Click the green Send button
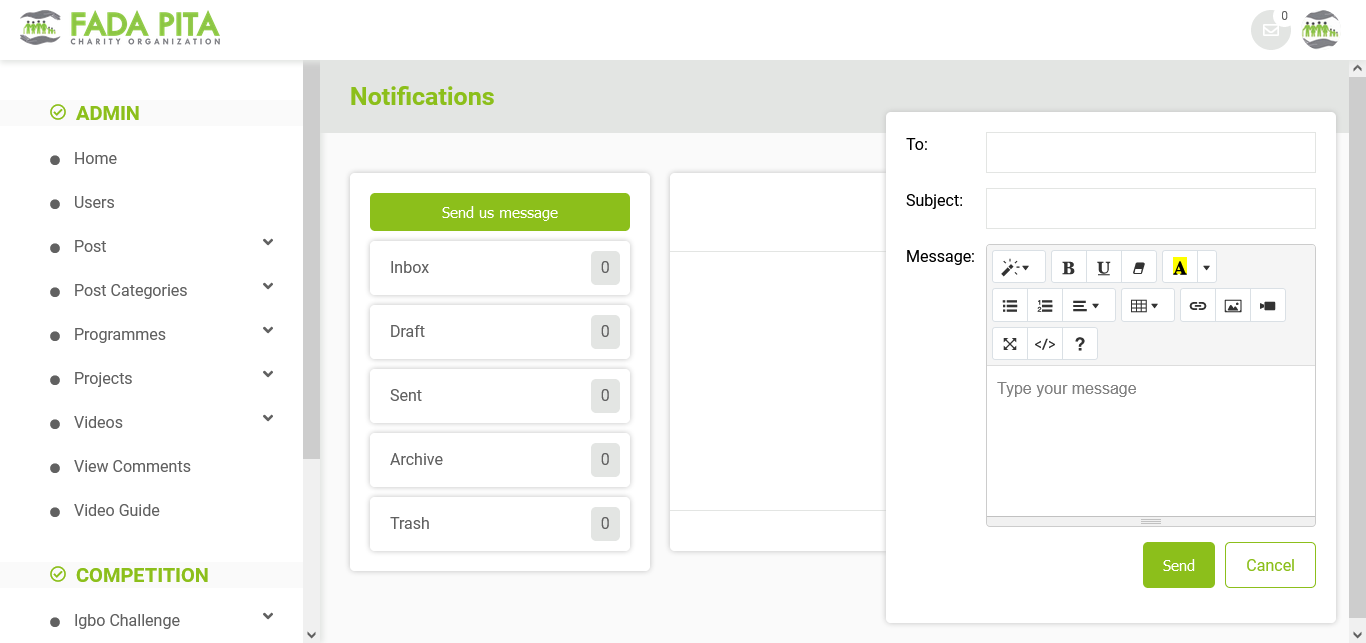This screenshot has width=1366, height=643. pos(1178,565)
